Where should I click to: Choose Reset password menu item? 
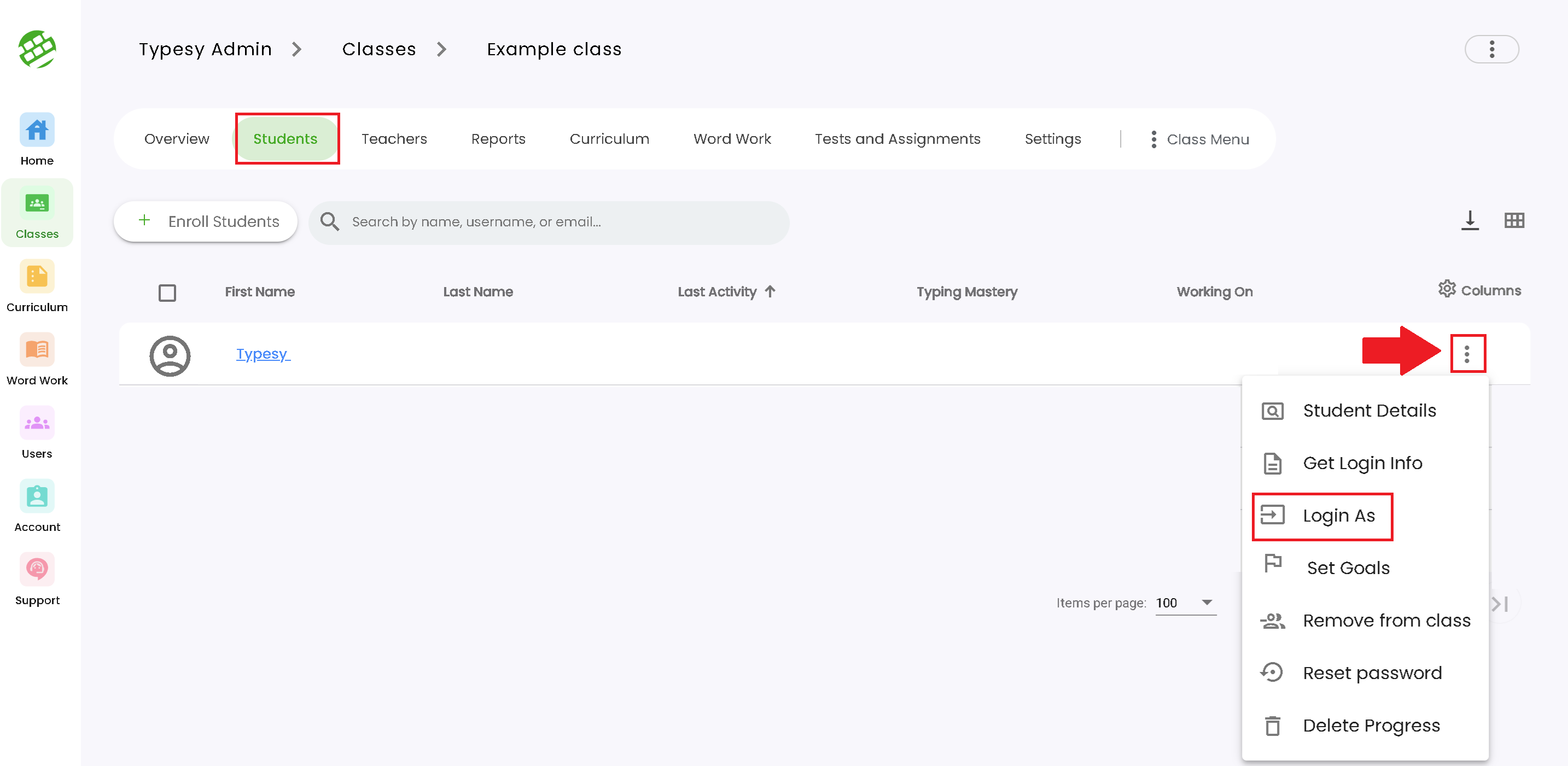pos(1365,673)
